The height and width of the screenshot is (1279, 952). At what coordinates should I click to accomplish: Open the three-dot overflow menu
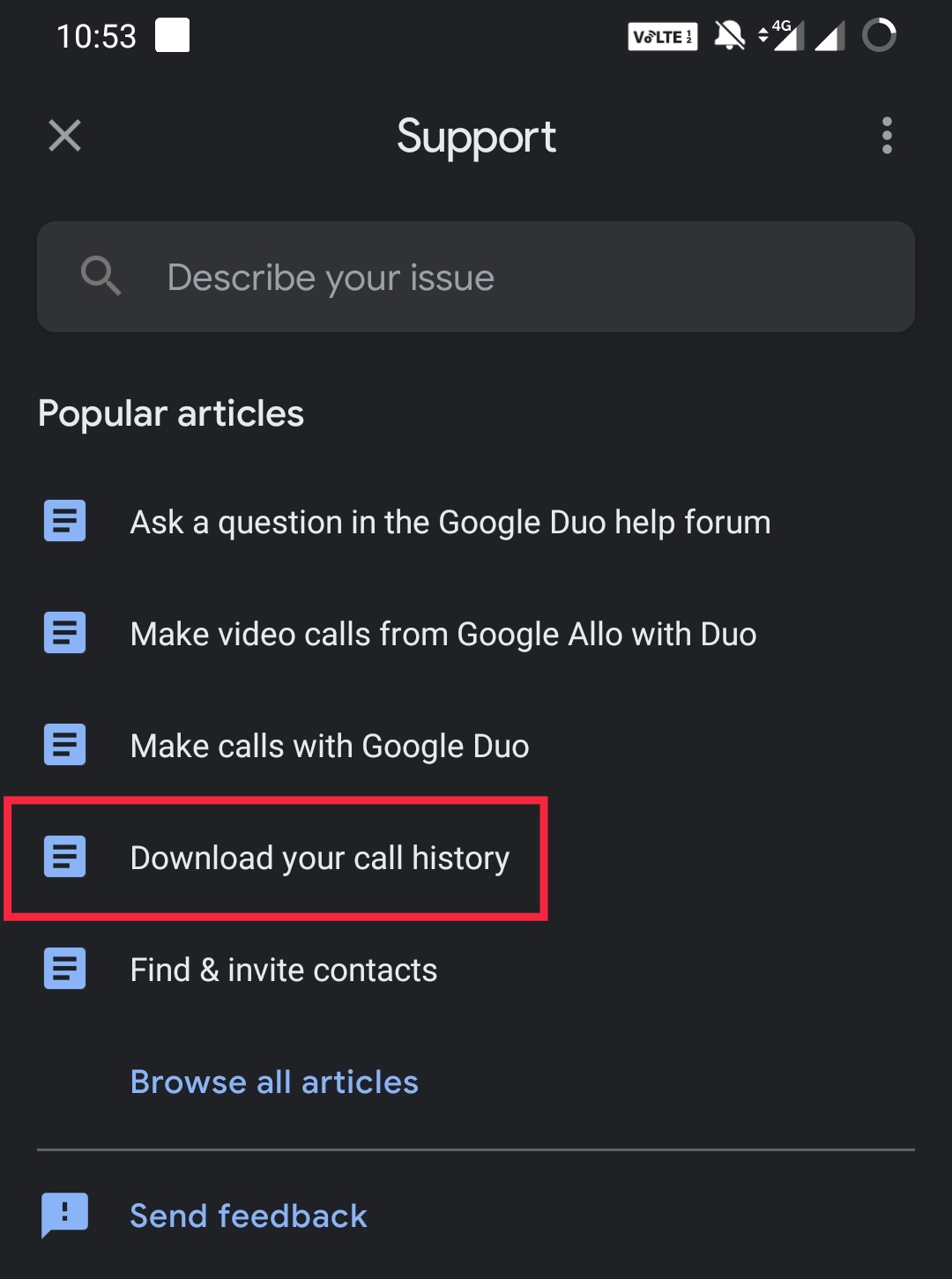[886, 136]
